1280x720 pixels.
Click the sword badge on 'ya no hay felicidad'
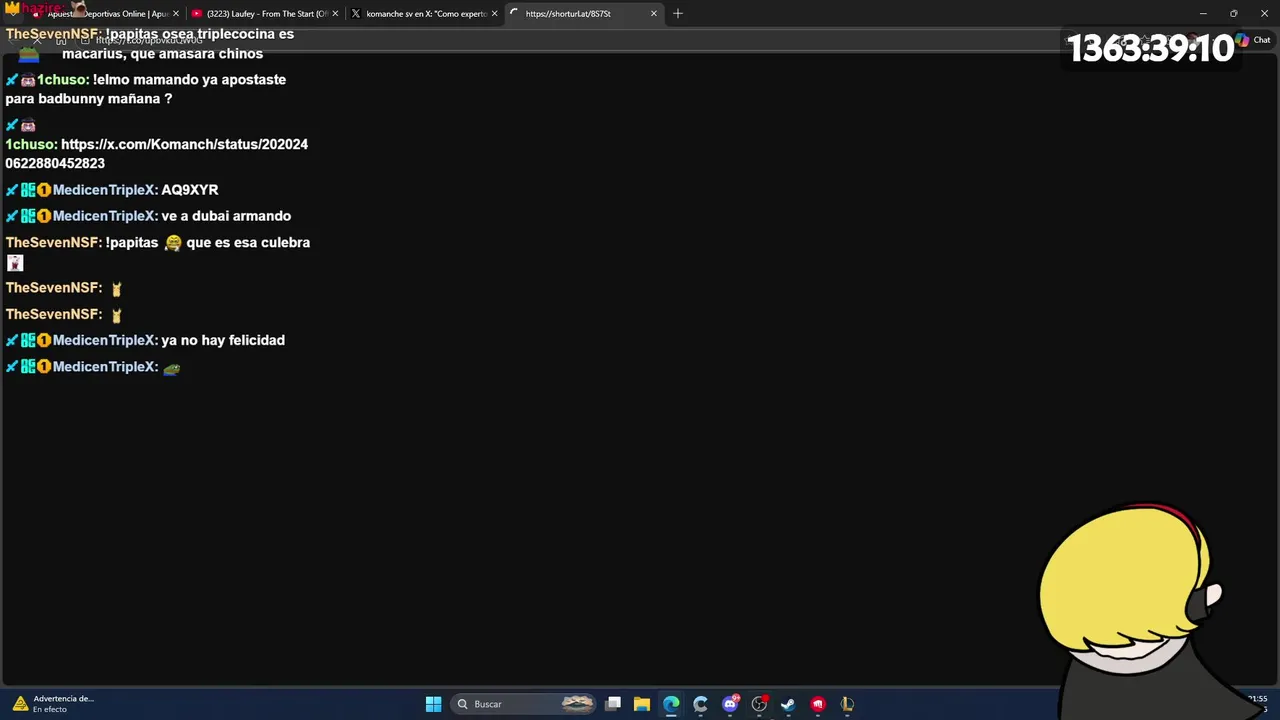pyautogui.click(x=12, y=340)
